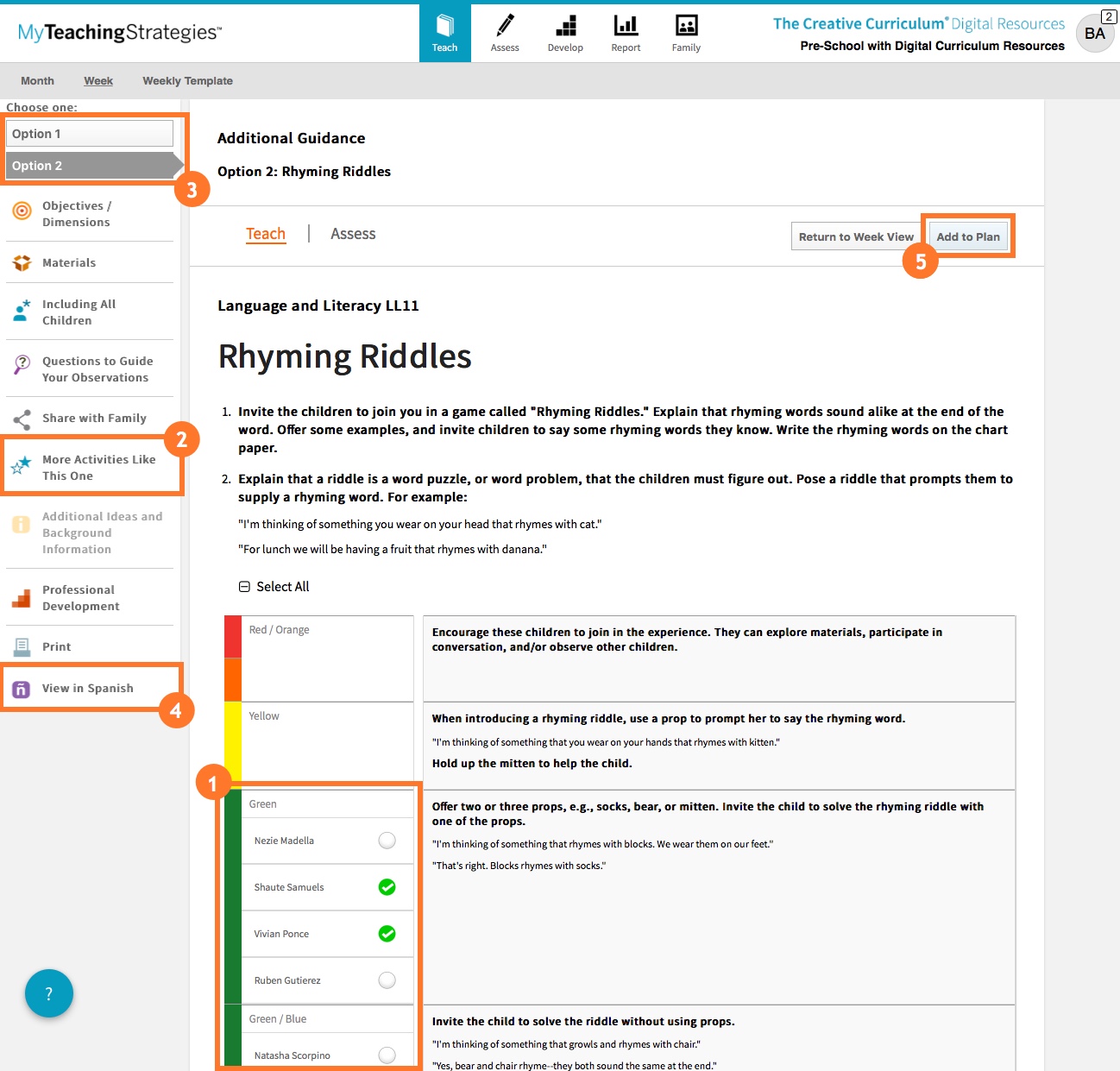1120x1071 pixels.
Task: Expand Objectives / Dimensions section
Action: pyautogui.click(x=76, y=214)
